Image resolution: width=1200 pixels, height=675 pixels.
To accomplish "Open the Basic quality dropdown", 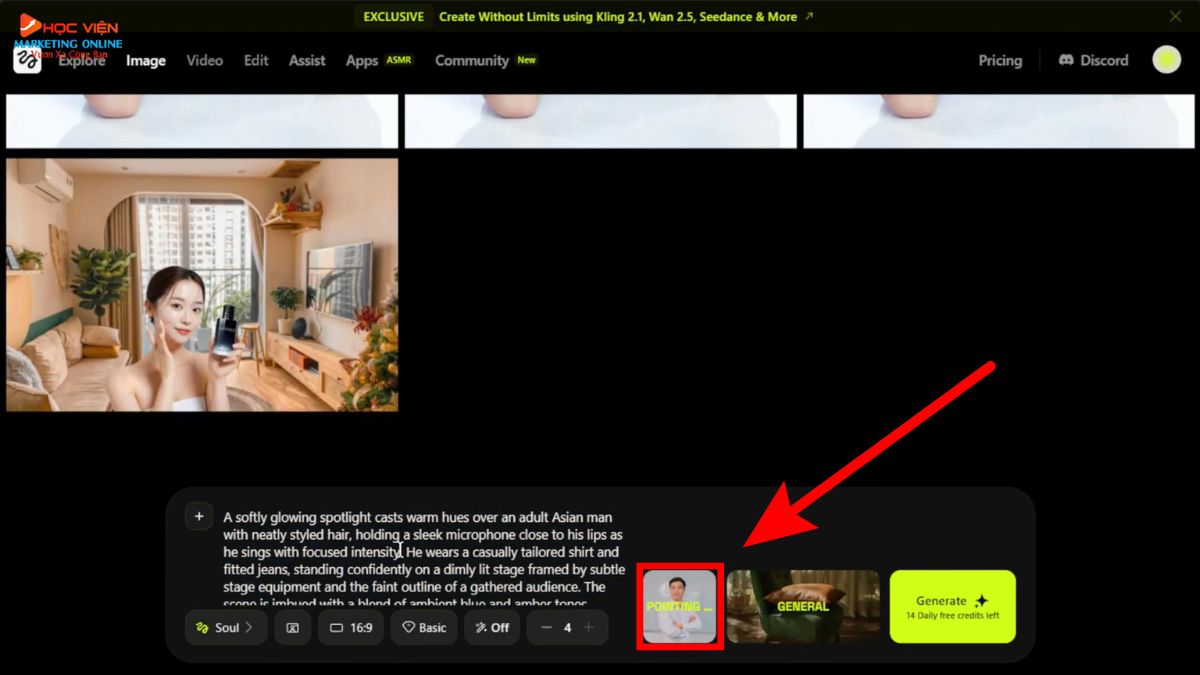I will (x=424, y=628).
